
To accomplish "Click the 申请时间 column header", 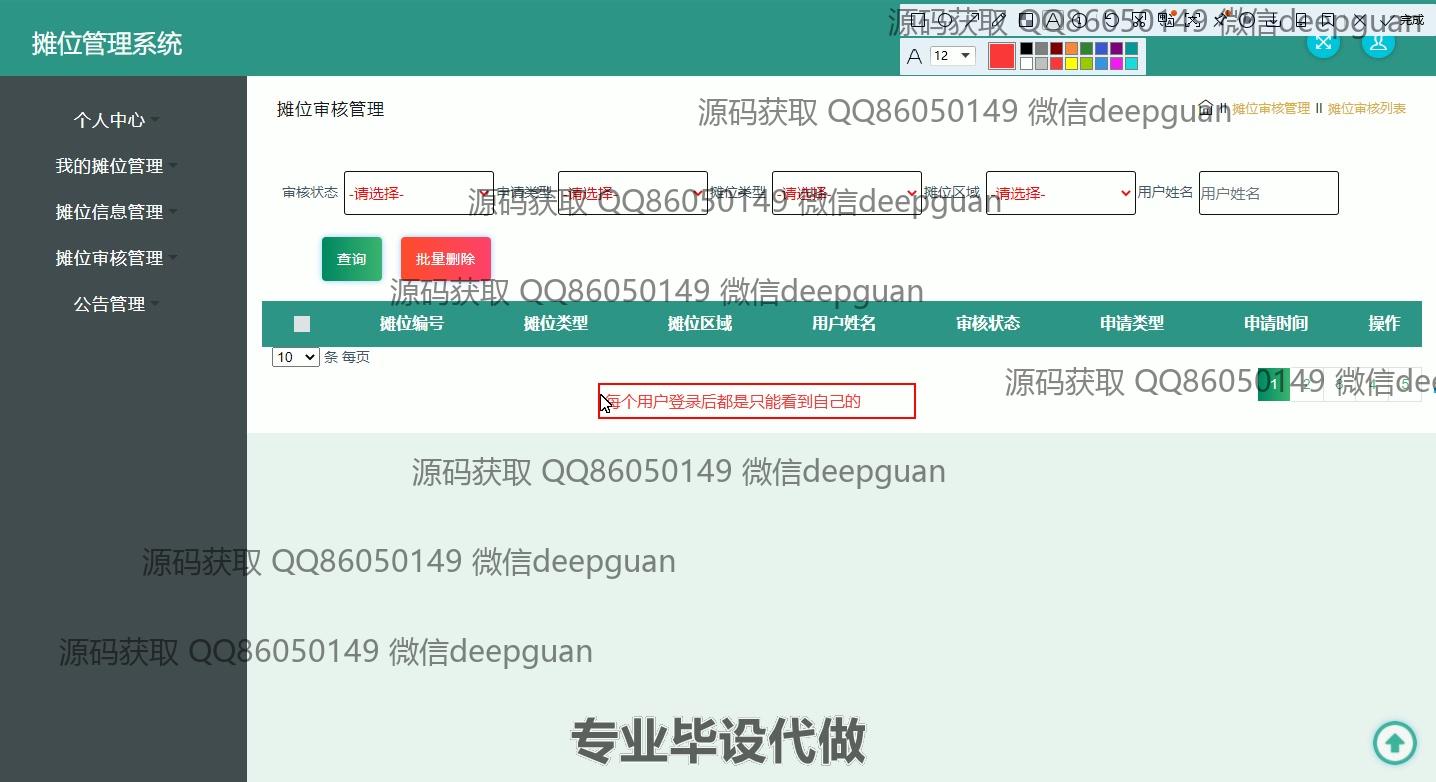I will [x=1276, y=323].
